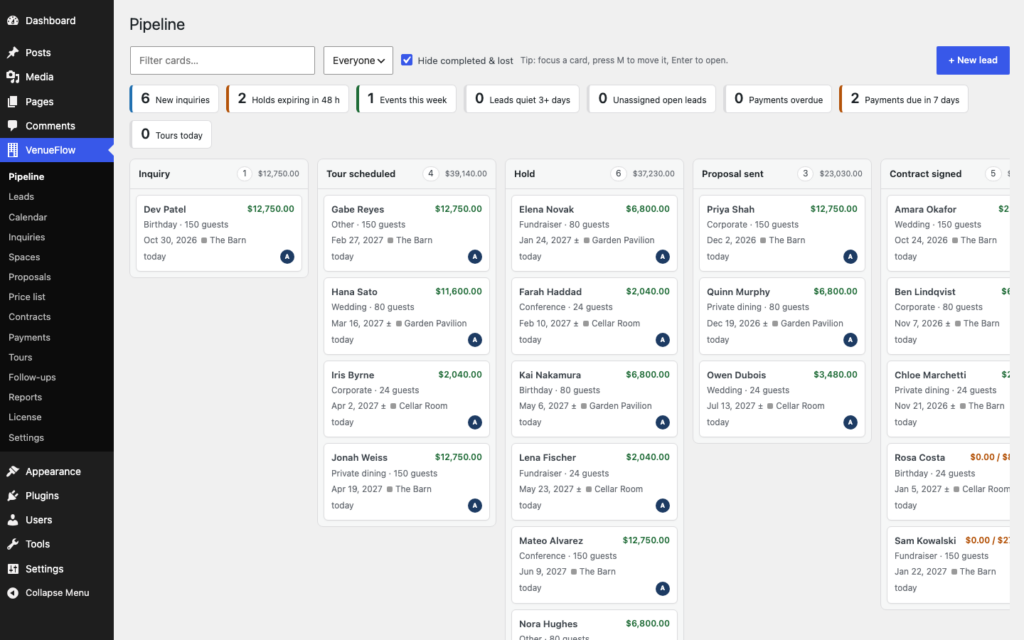This screenshot has height=640, width=1024.
Task: Open Contracts submenu item
Action: [29, 317]
